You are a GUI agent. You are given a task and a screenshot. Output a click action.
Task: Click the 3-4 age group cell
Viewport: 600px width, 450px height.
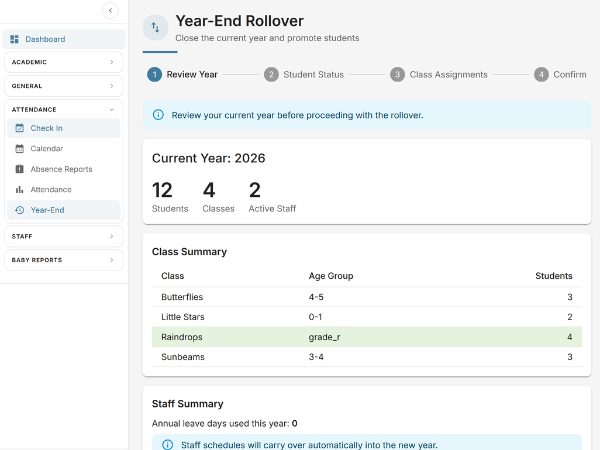(x=316, y=357)
